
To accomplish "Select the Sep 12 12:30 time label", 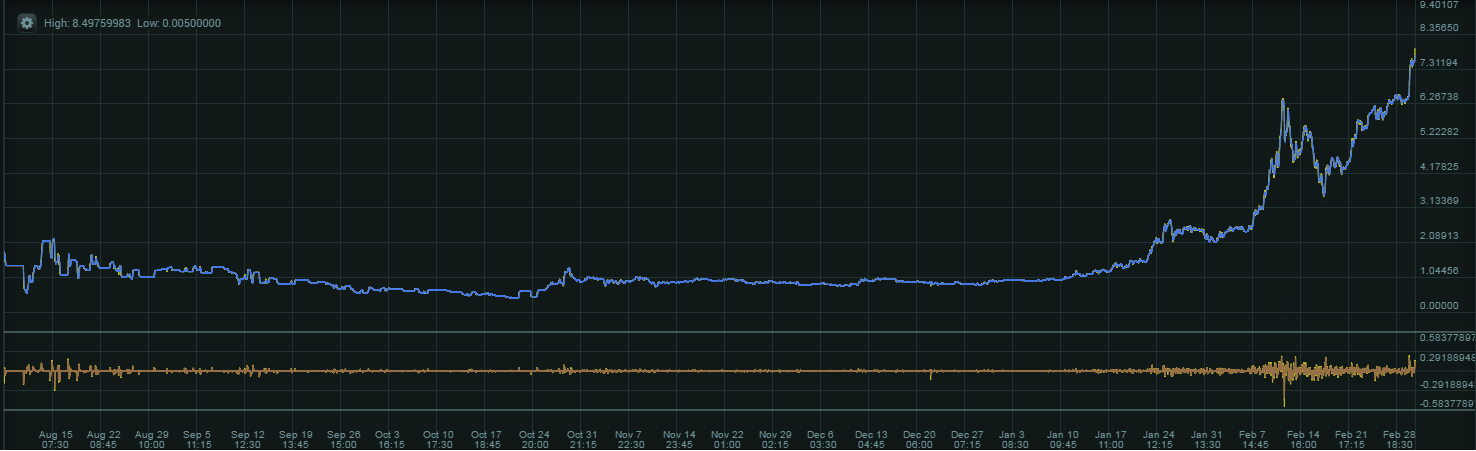I will pyautogui.click(x=247, y=440).
